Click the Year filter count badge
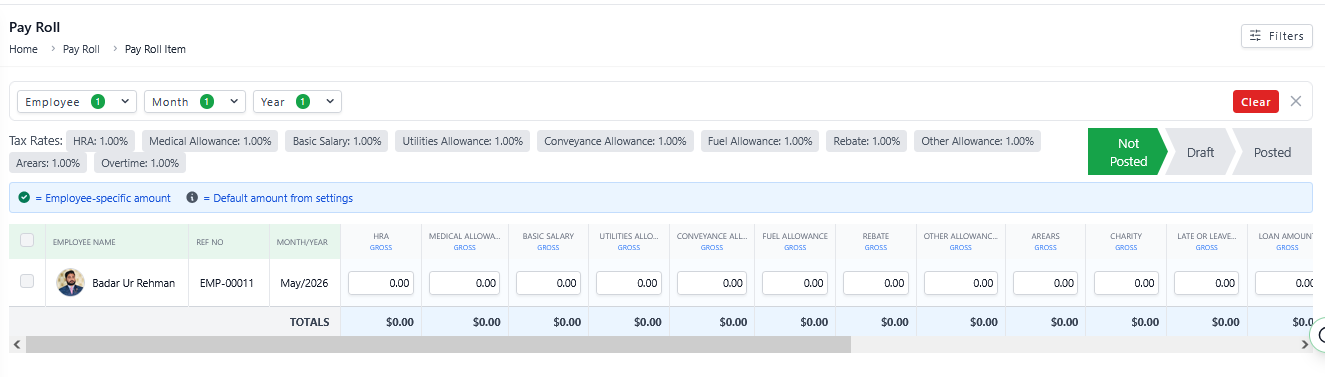This screenshot has height=377, width=1325. click(x=302, y=102)
